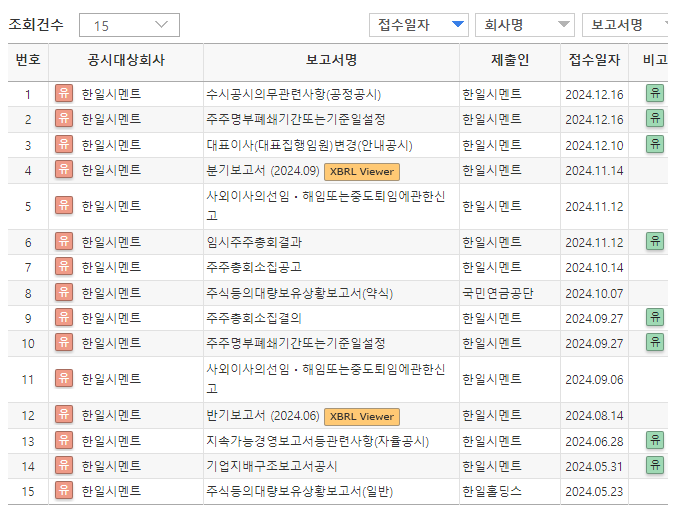This screenshot has height=514, width=684.
Task: Click the red 유 icon in row 11
Action: tap(64, 379)
